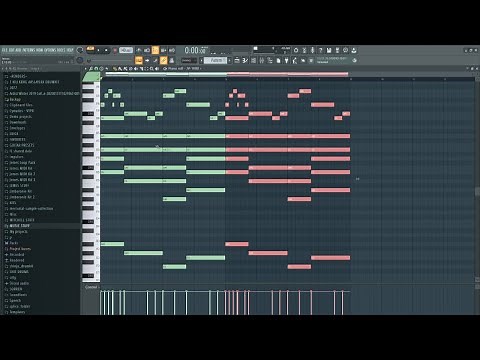Open the PATTERNS menu
The width and height of the screenshot is (480, 360).
point(28,50)
